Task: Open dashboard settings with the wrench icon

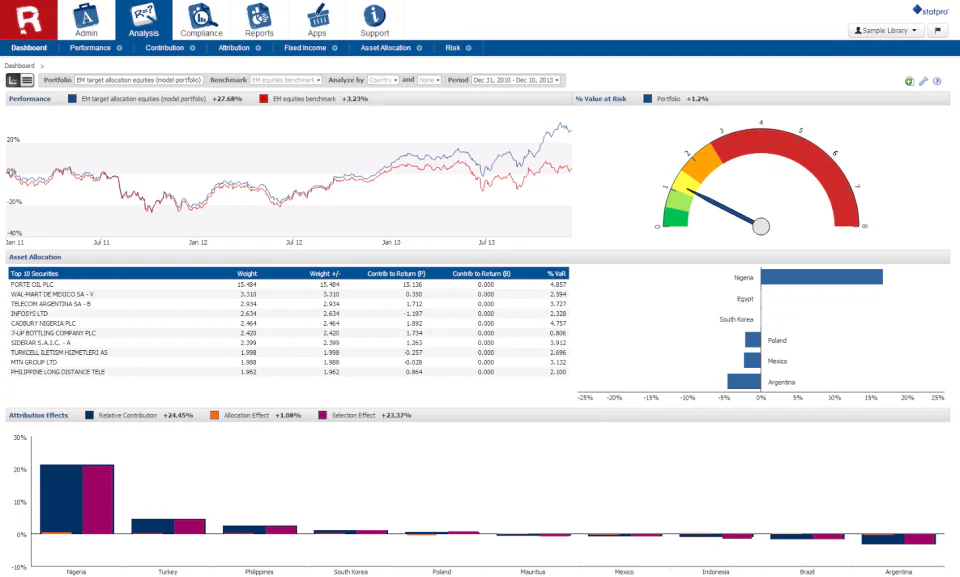Action: click(922, 81)
